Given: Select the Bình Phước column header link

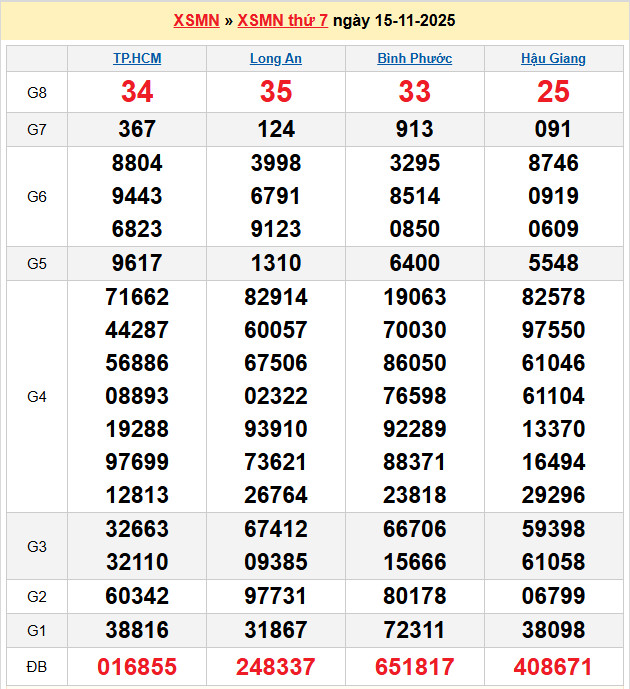Looking at the screenshot, I should pos(414,58).
